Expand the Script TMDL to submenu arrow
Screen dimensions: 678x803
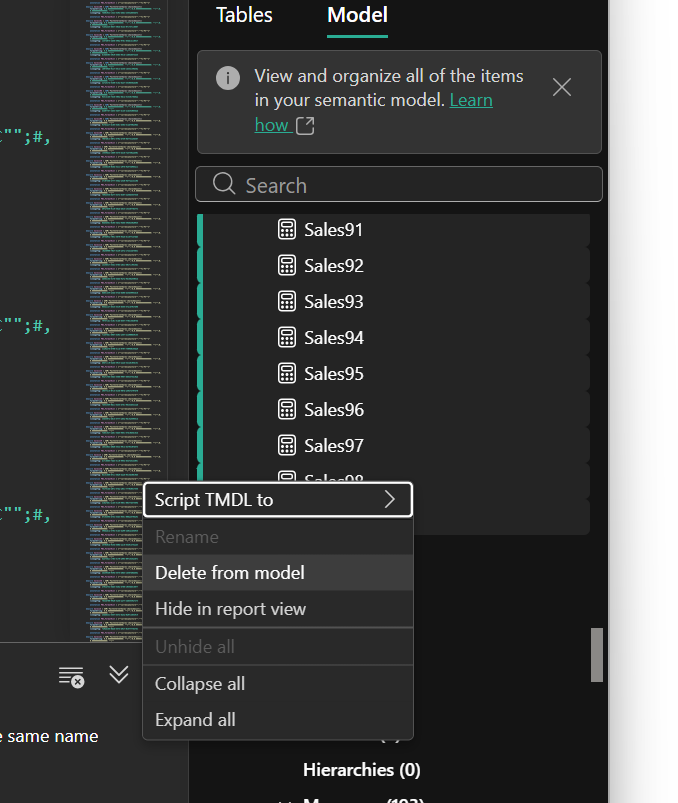click(390, 500)
